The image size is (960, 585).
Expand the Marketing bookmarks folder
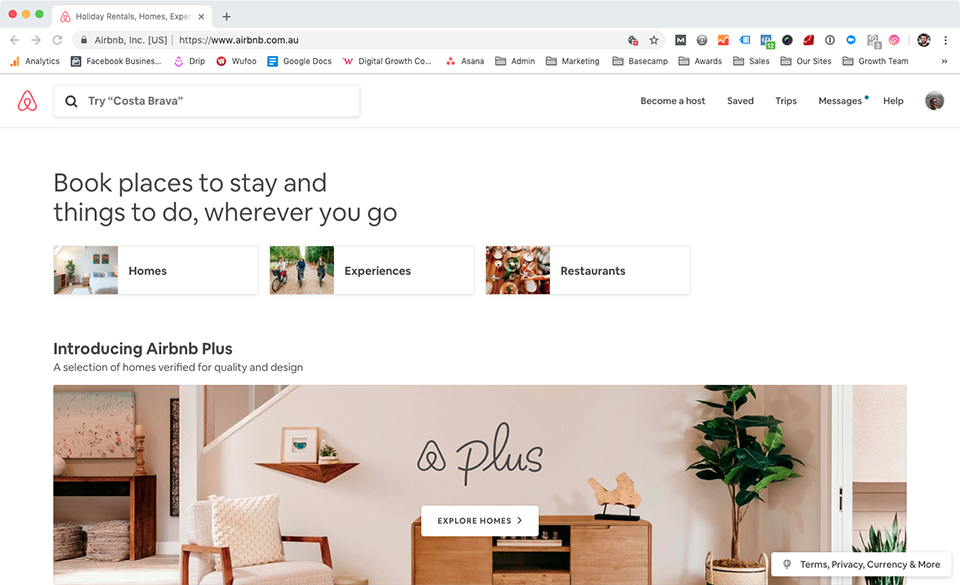point(573,61)
